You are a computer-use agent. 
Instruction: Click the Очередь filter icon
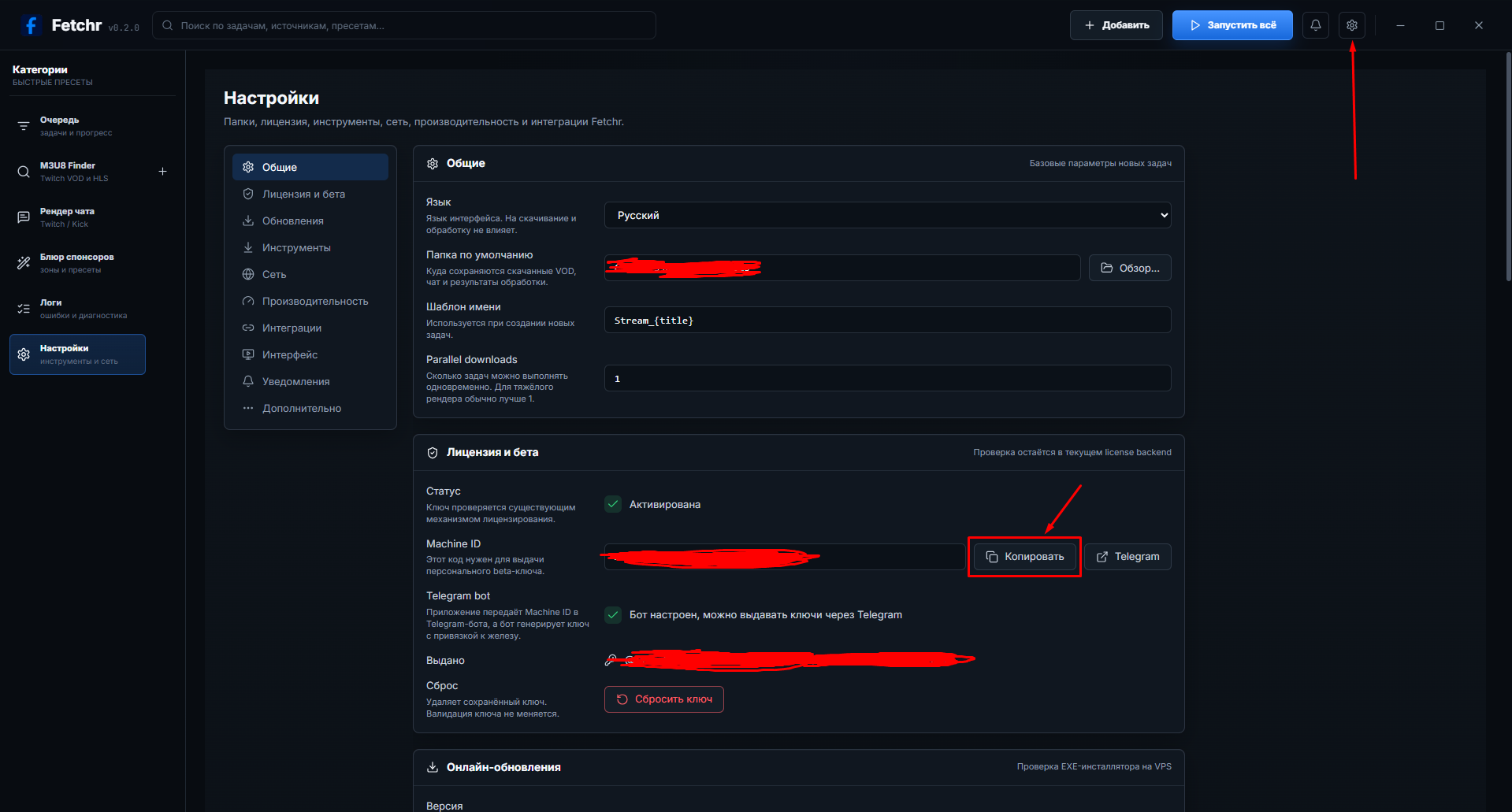coord(24,126)
